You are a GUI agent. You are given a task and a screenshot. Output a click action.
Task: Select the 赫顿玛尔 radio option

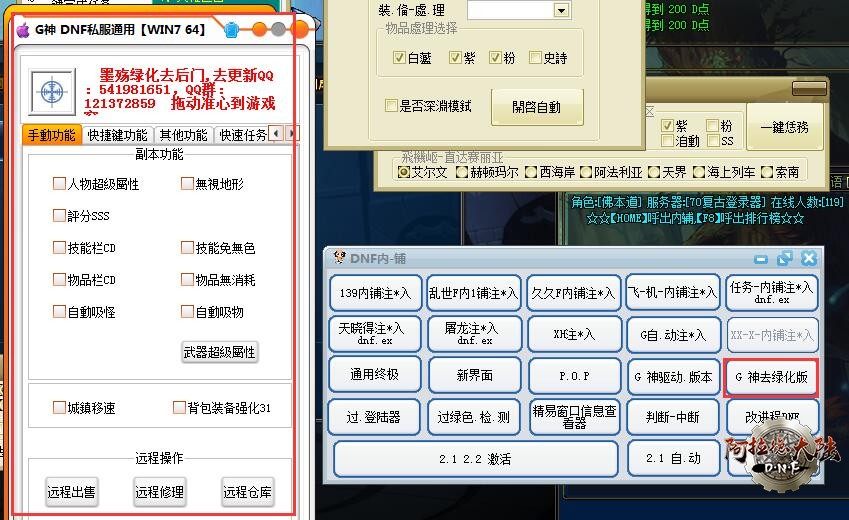point(462,172)
